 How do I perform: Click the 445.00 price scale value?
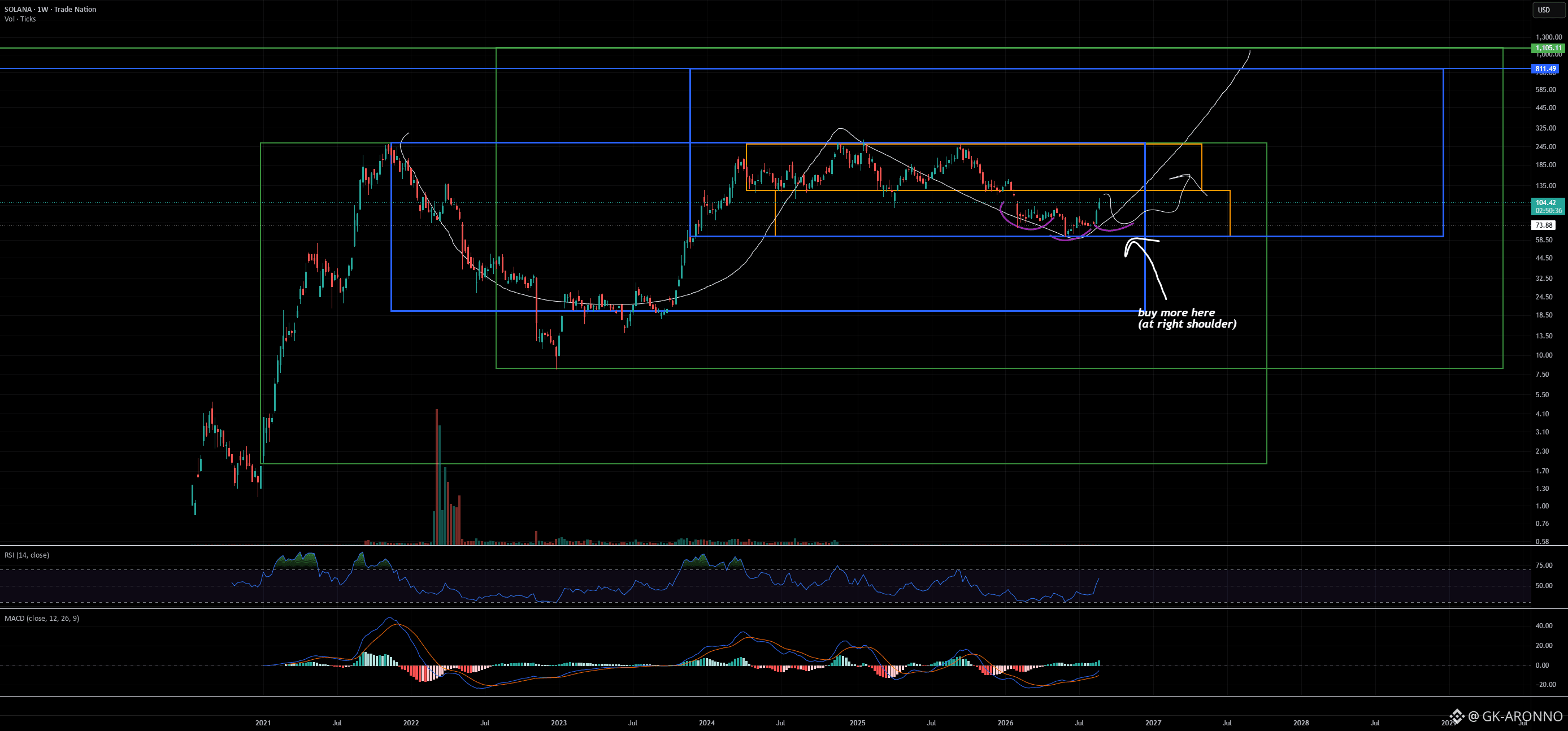click(x=1545, y=108)
